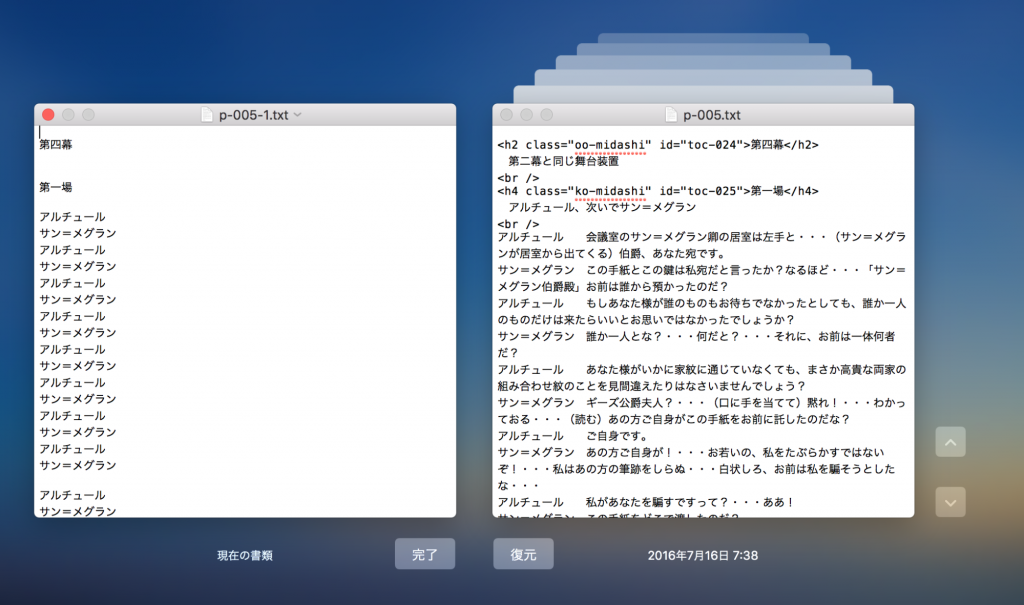Click the 完了 button to exit versions
Image resolution: width=1024 pixels, height=605 pixels.
(424, 554)
